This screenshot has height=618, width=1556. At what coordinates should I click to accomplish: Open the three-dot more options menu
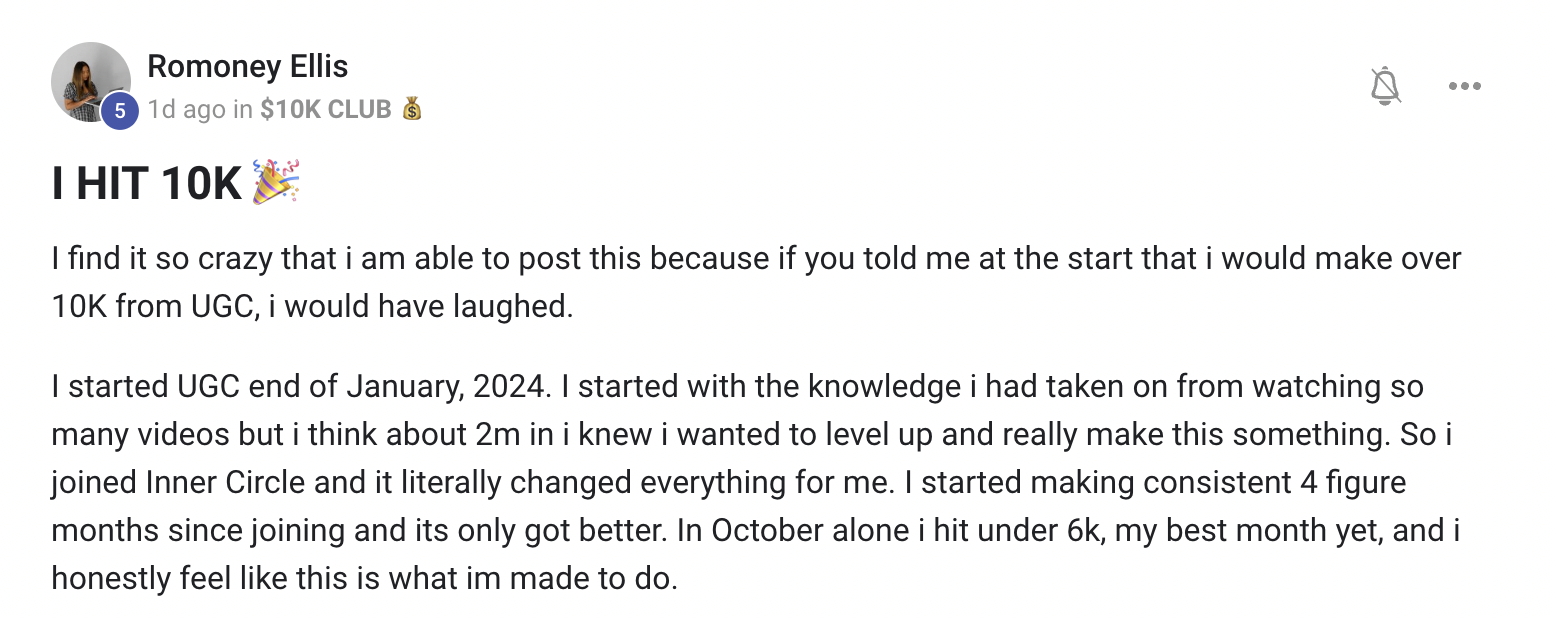tap(1464, 87)
